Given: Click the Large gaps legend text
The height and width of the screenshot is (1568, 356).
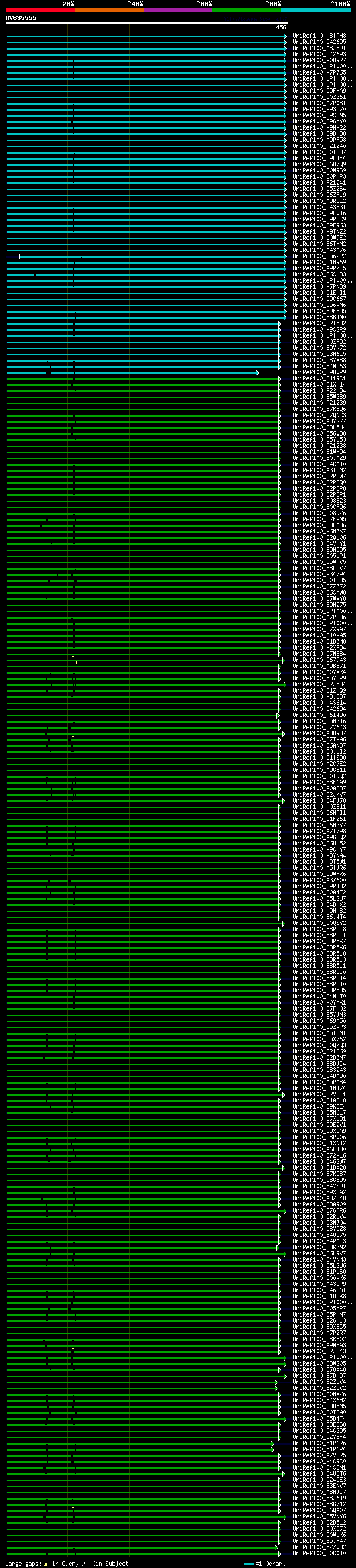Looking at the screenshot, I should coord(24,1563).
